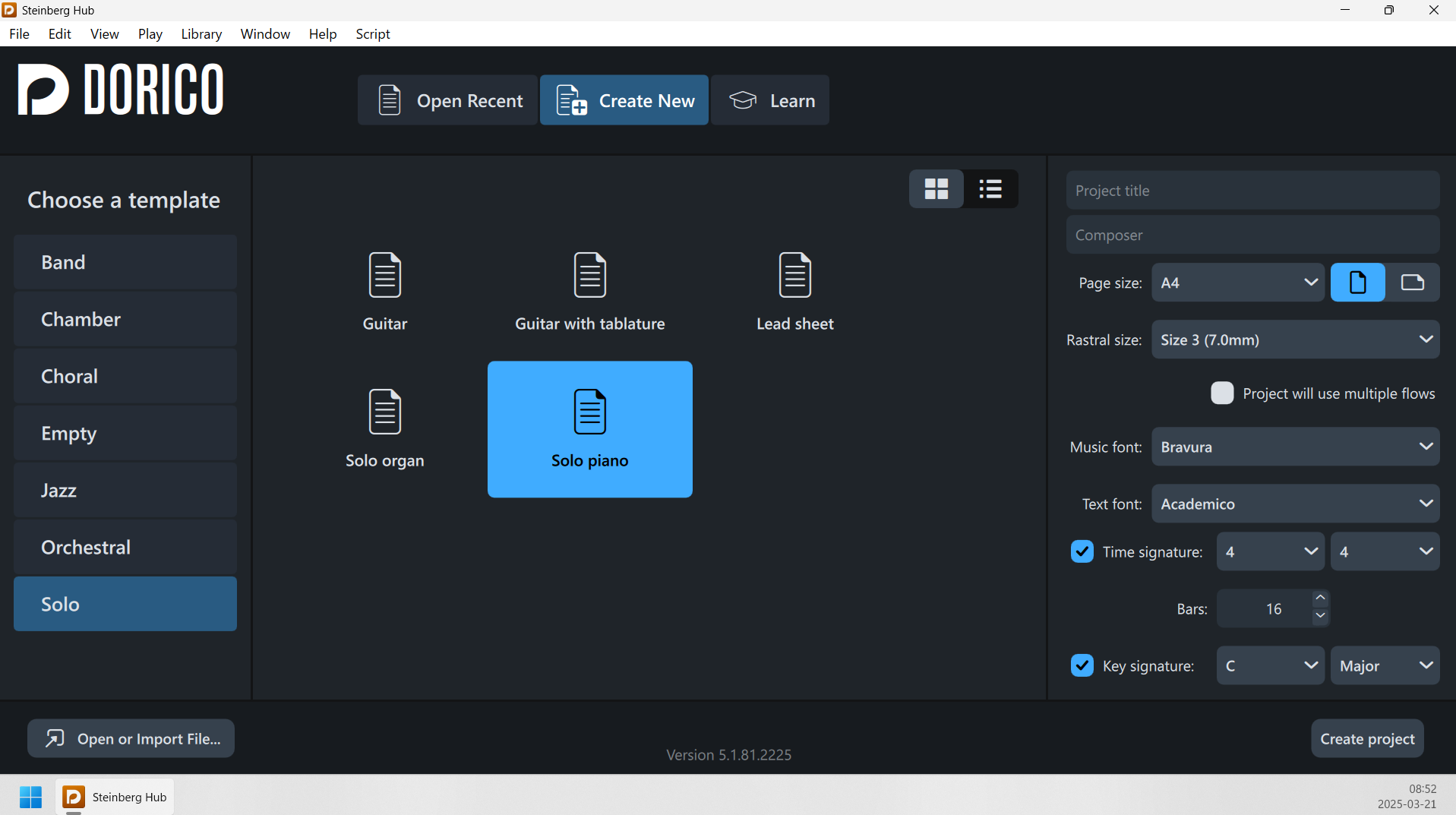Choose the Guitar with tablature template

[590, 292]
